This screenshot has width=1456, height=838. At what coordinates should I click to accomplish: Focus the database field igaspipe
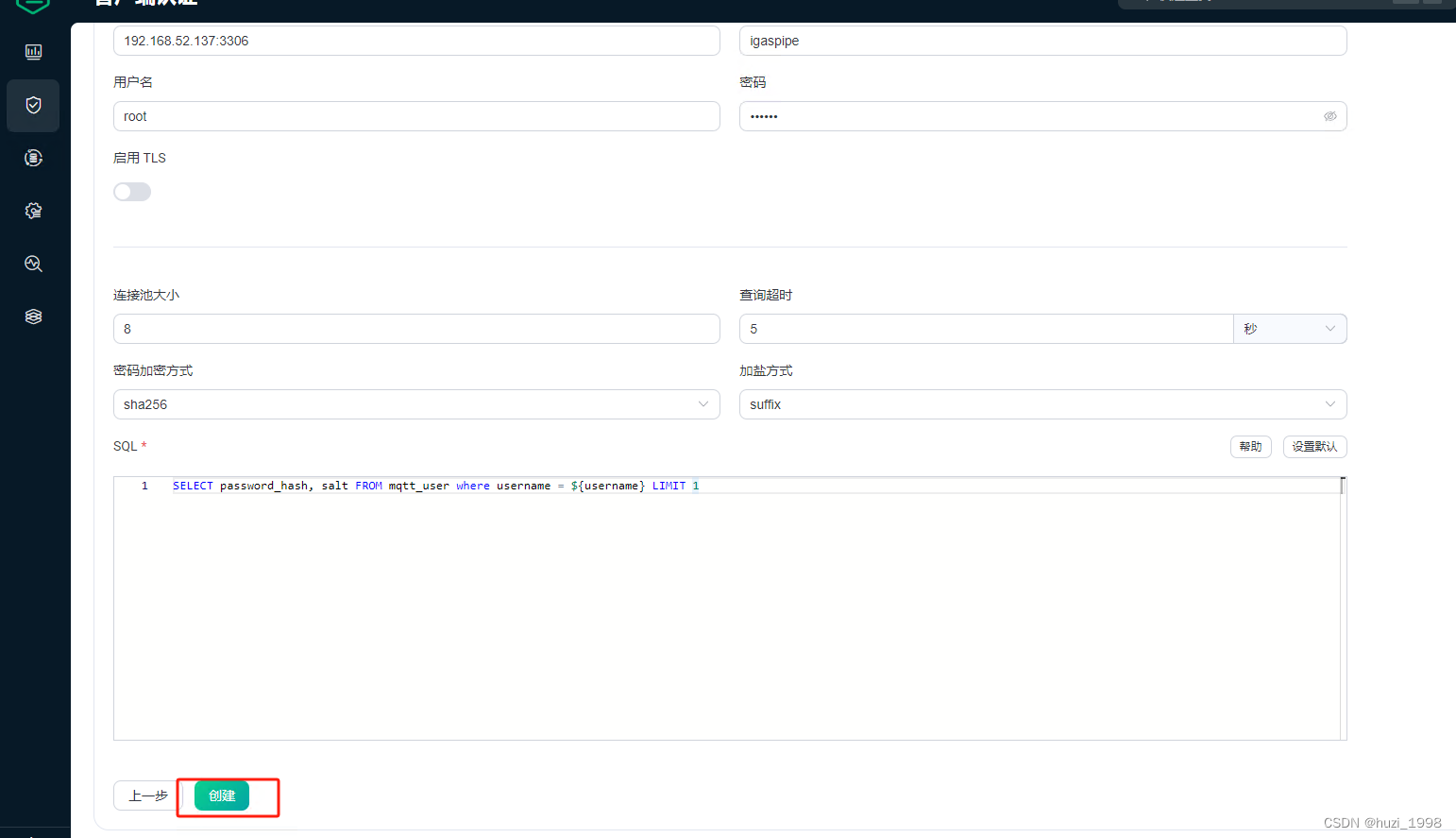coord(1042,41)
